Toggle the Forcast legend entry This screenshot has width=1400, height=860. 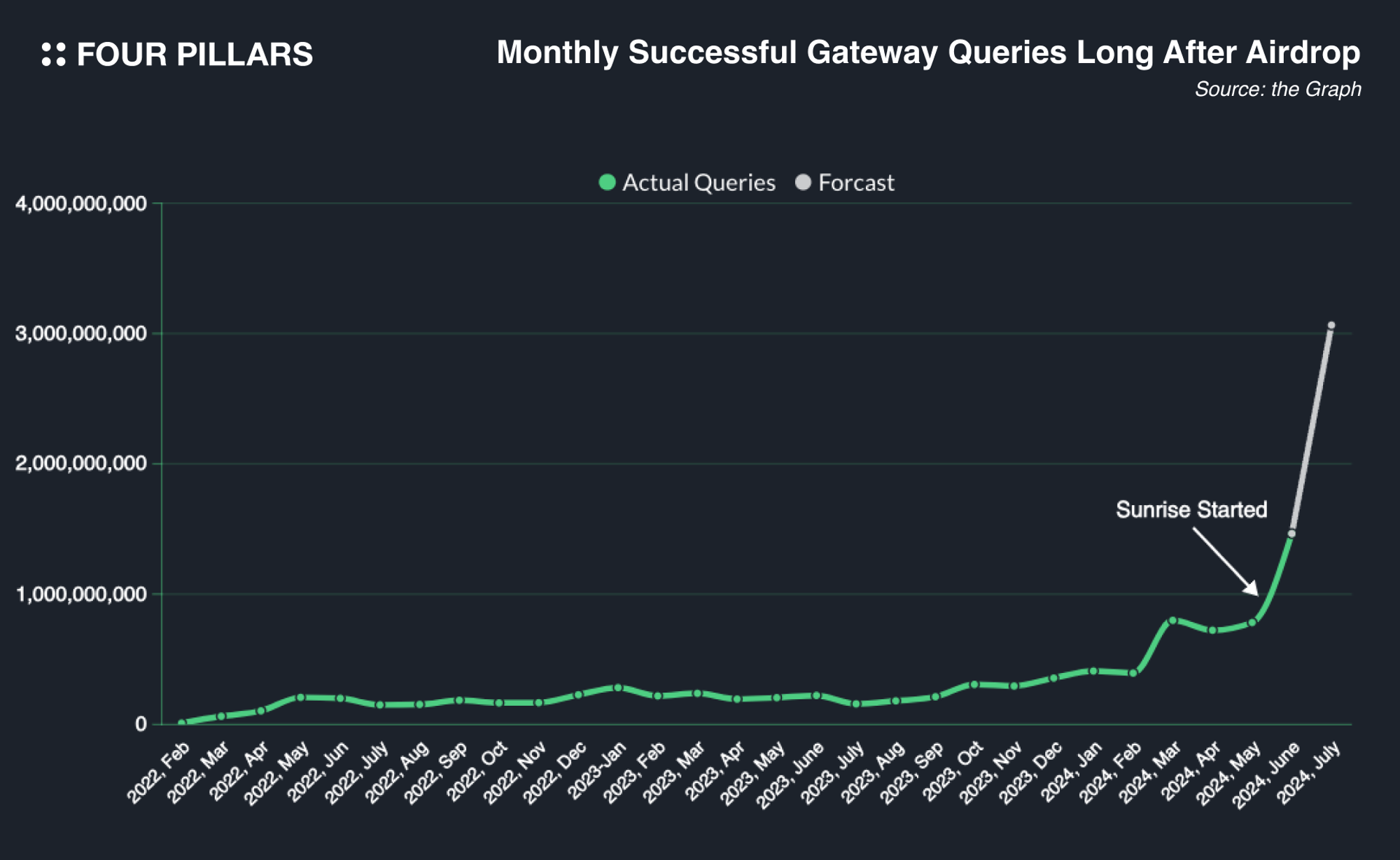[855, 183]
